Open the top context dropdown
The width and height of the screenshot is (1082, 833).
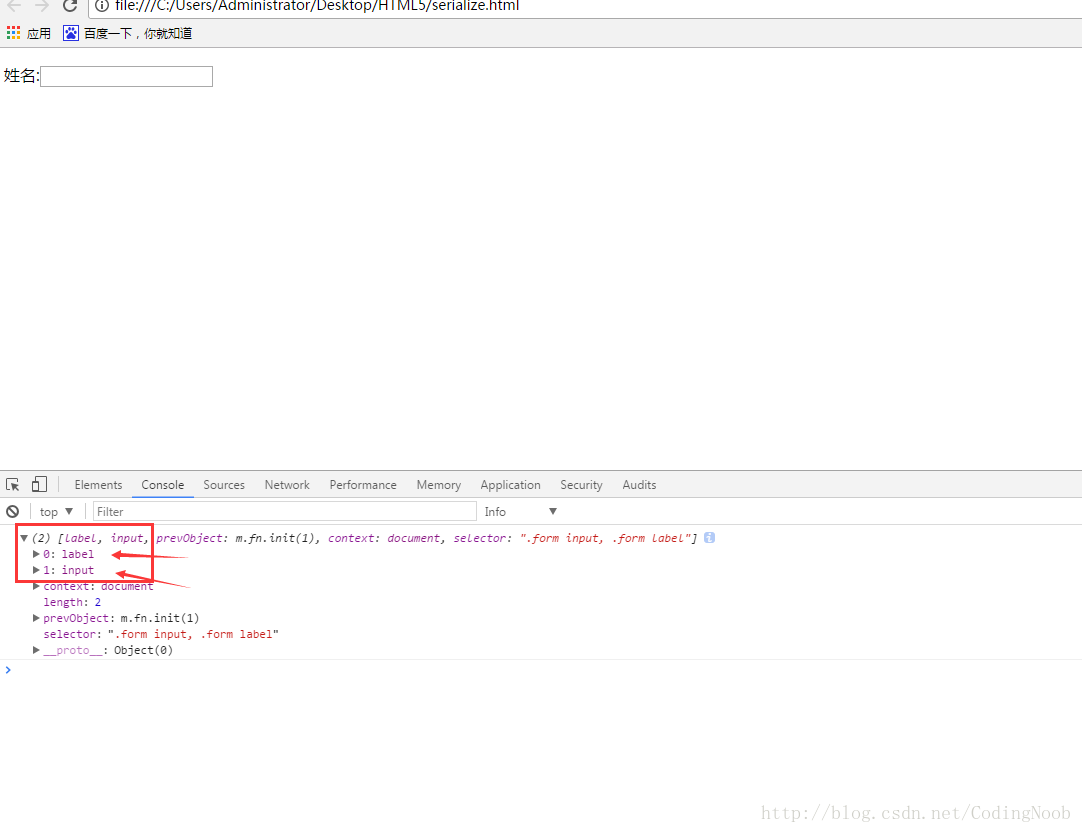pyautogui.click(x=57, y=511)
